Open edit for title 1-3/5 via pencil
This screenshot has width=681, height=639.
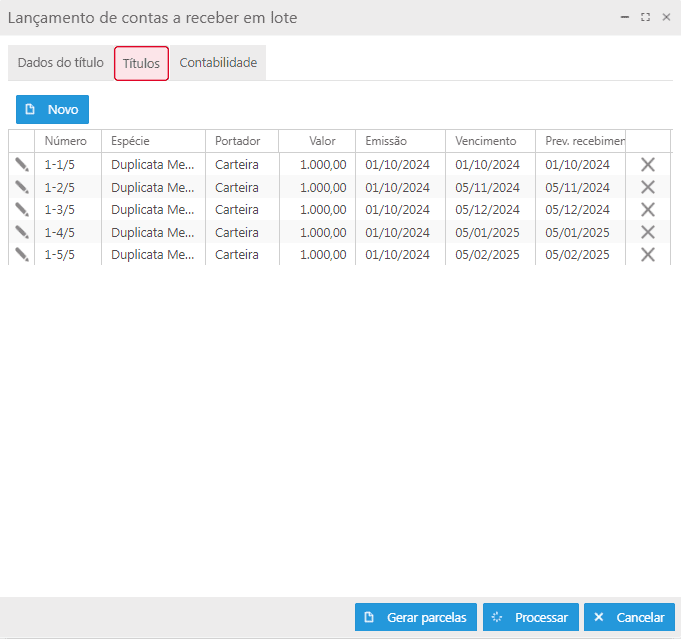[22, 209]
